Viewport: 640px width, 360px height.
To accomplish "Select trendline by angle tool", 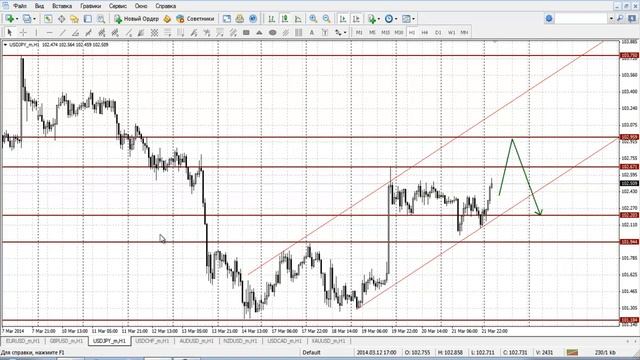I will [x=76, y=32].
